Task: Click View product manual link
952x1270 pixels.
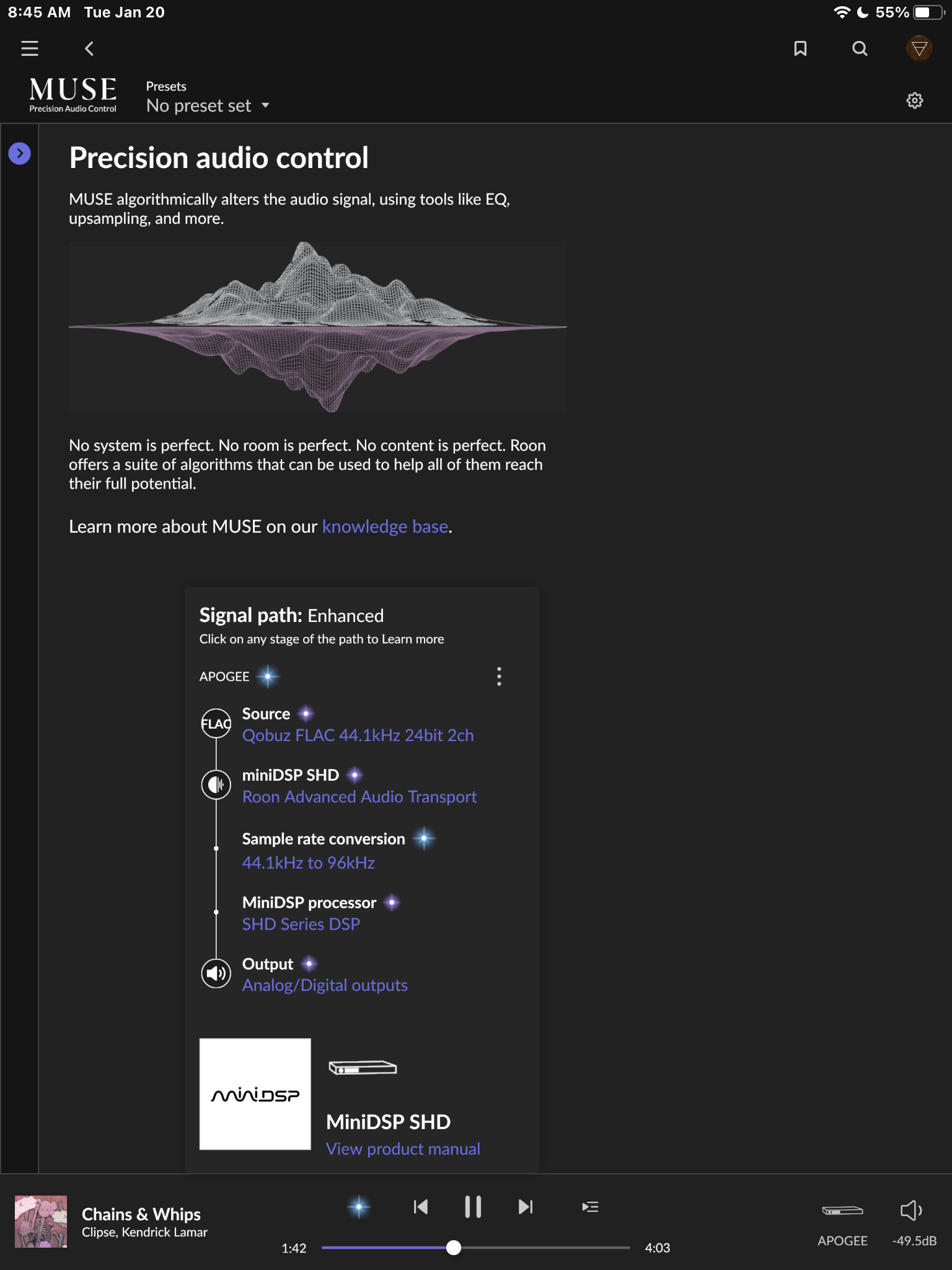Action: point(403,1149)
